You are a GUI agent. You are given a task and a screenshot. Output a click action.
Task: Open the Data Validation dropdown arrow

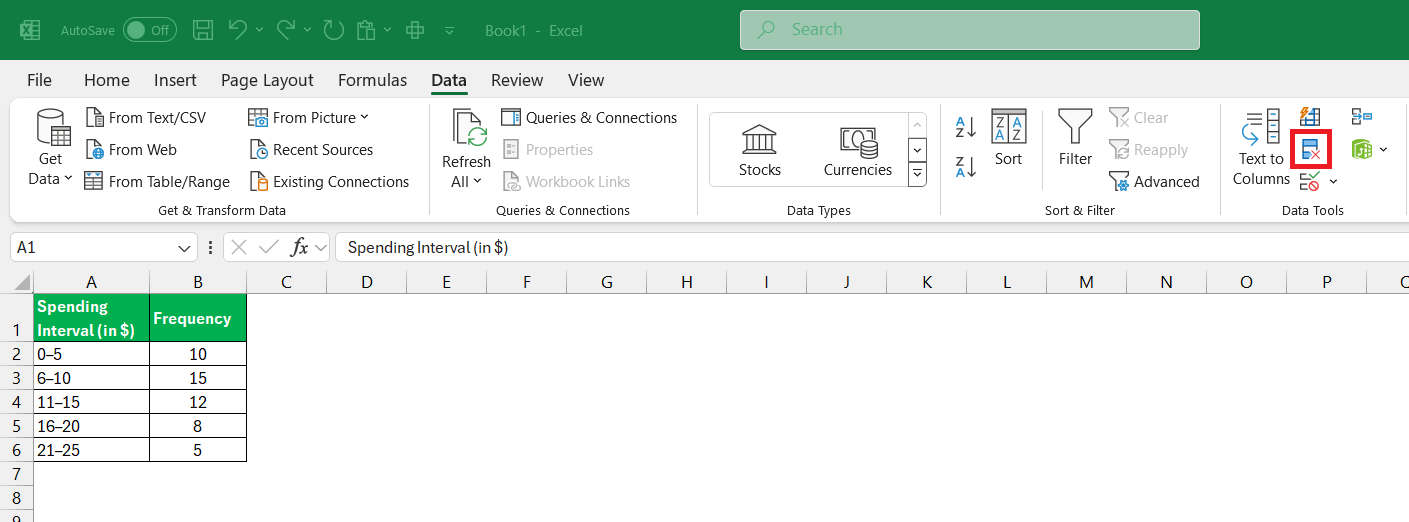[1333, 182]
